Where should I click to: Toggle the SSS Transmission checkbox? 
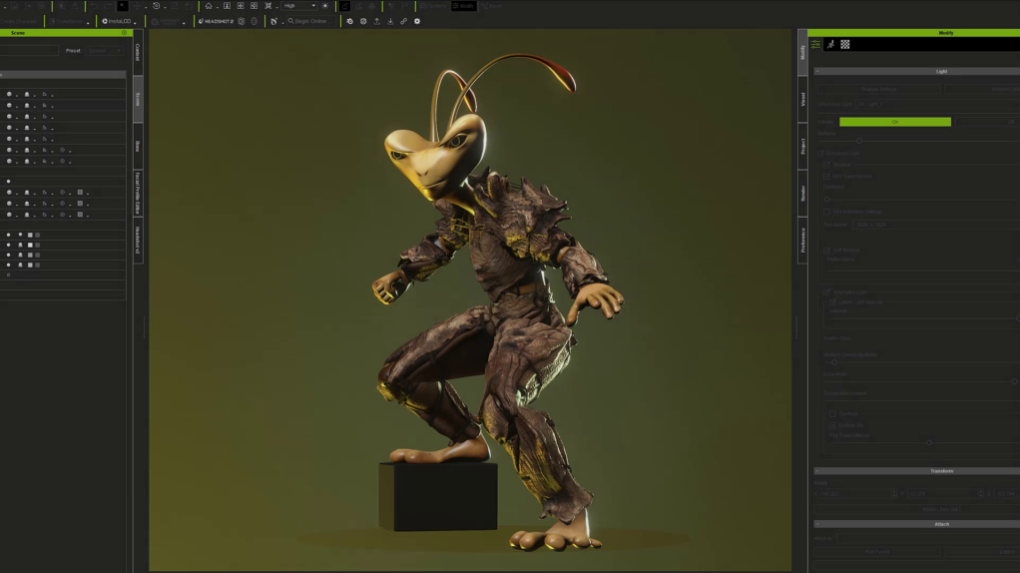point(827,176)
